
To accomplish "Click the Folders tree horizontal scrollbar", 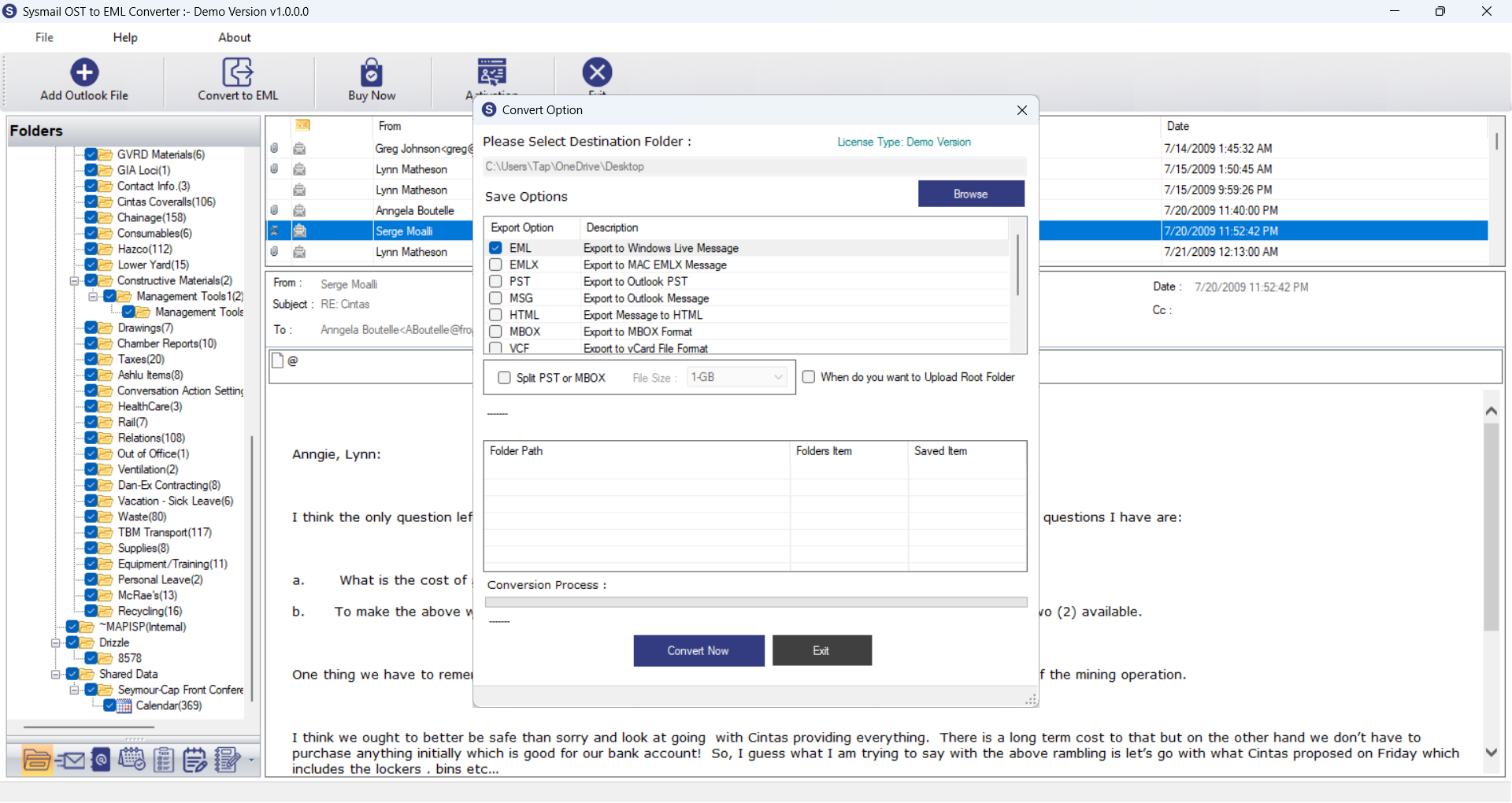I will (89, 727).
